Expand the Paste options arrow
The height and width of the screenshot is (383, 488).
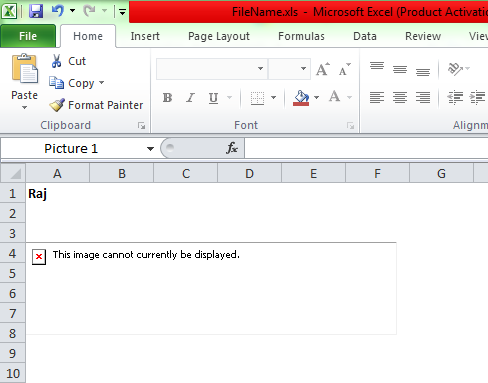click(24, 107)
